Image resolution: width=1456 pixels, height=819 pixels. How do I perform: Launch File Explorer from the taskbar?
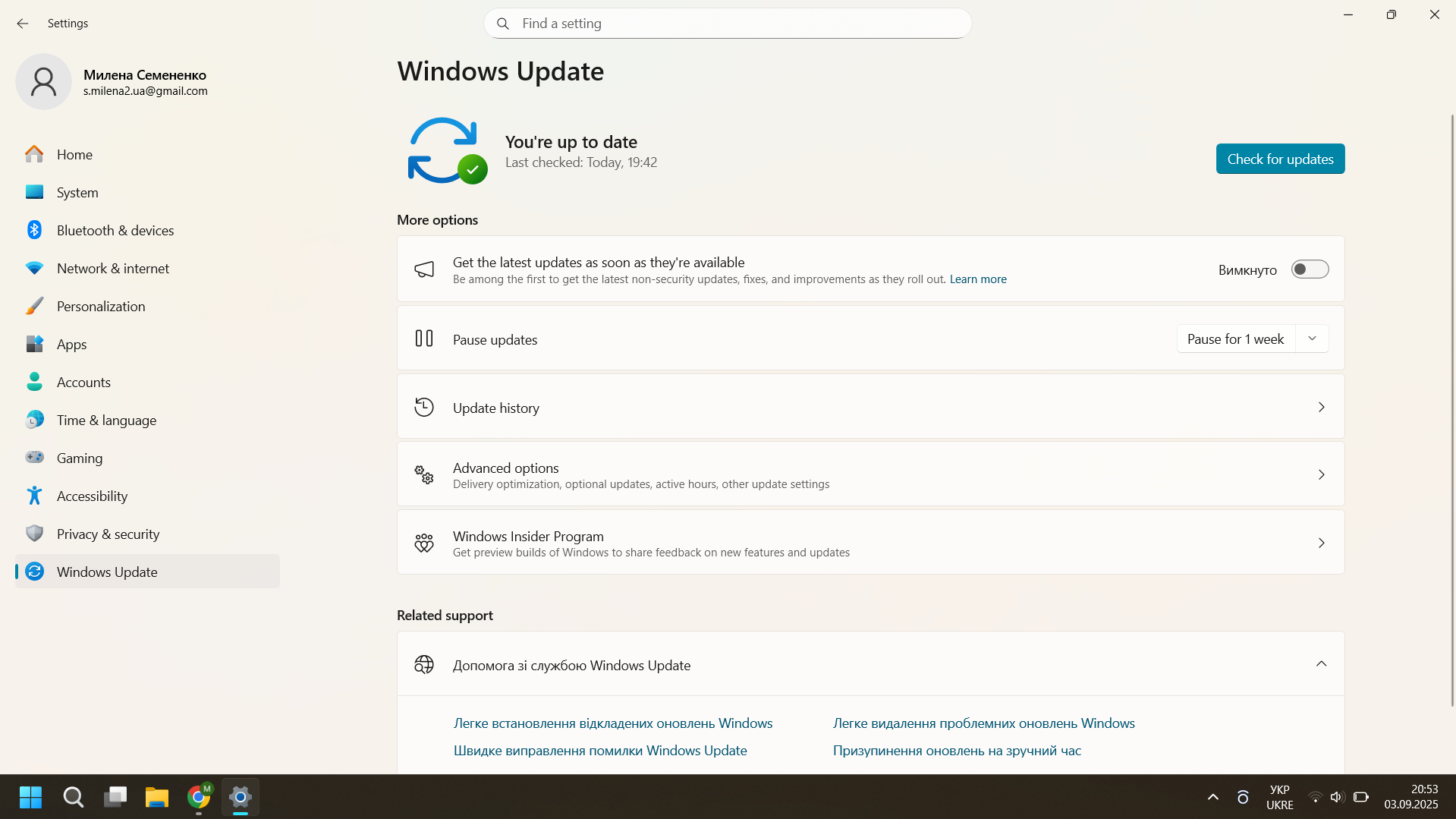pyautogui.click(x=157, y=797)
